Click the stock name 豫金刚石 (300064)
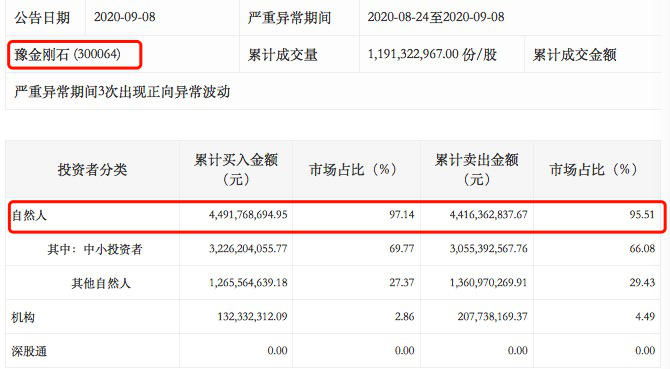 [x=68, y=55]
